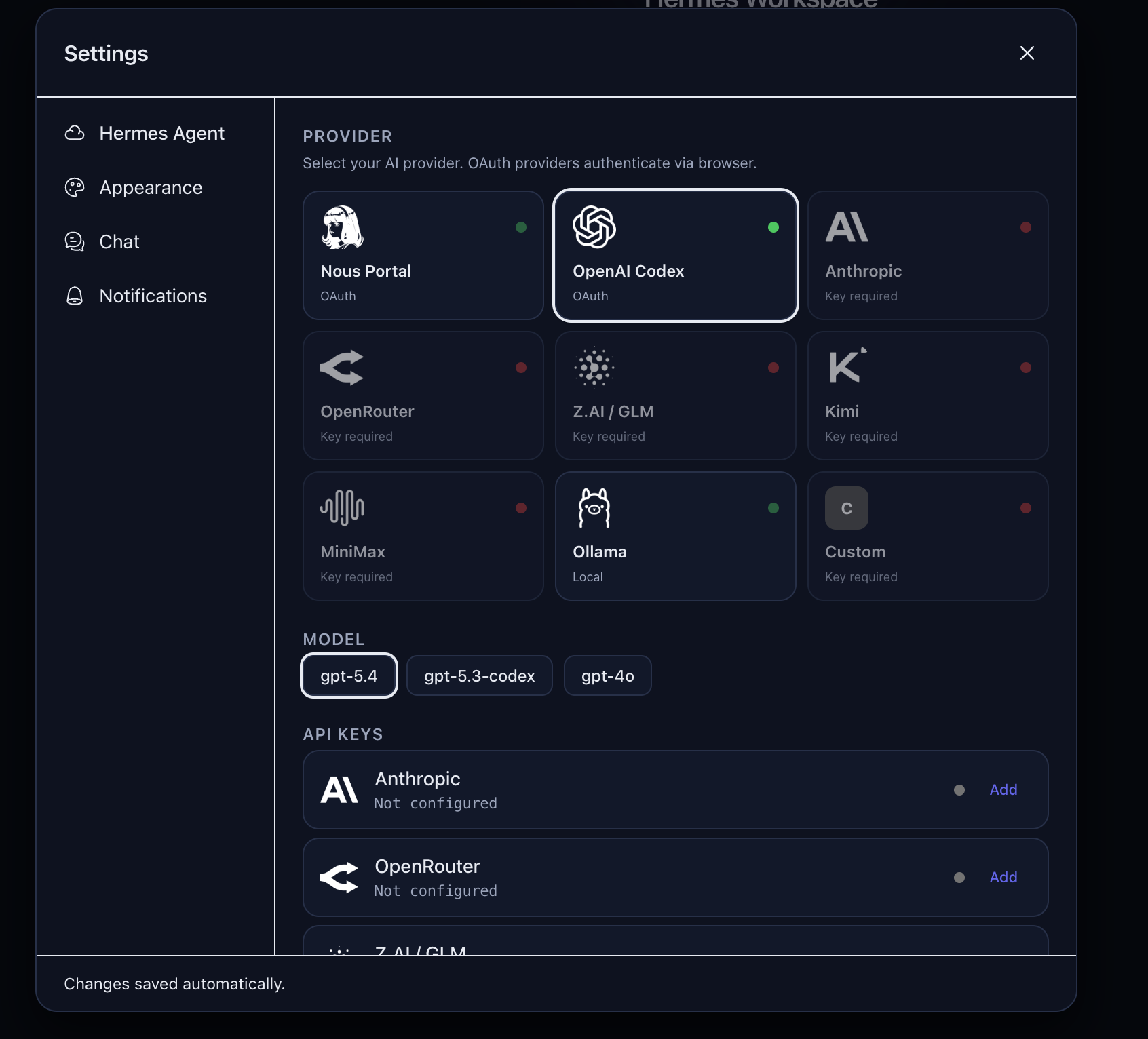This screenshot has height=1039, width=1148.
Task: Click the palette icon beside Appearance
Action: (75, 187)
